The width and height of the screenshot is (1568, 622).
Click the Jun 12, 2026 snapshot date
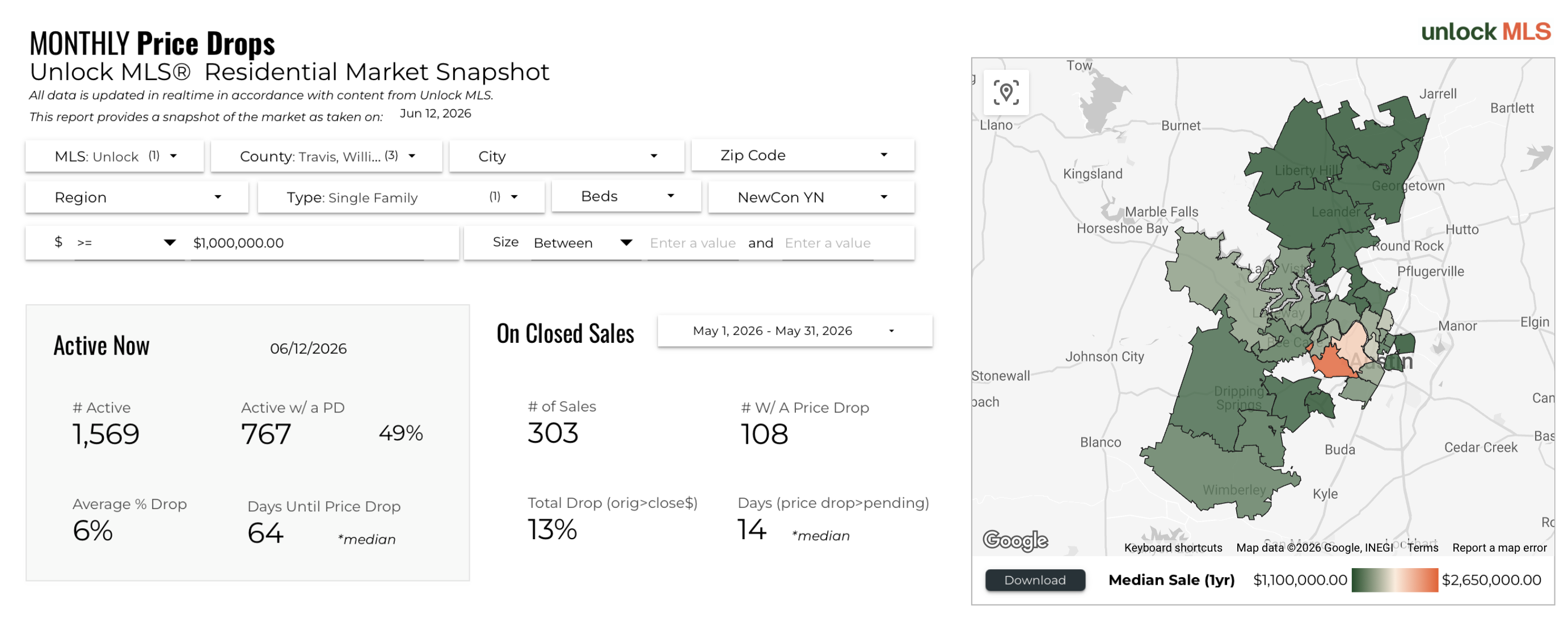(x=435, y=114)
